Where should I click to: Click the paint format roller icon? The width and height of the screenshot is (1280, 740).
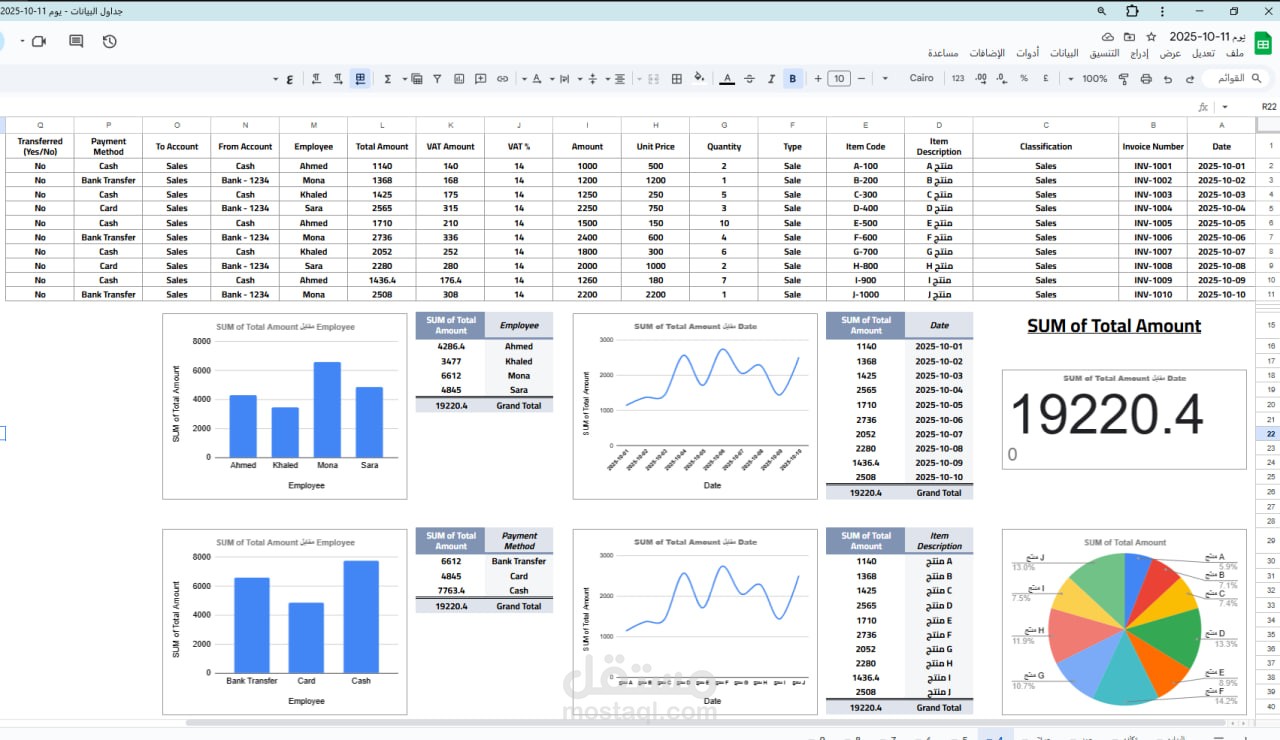[x=1124, y=78]
